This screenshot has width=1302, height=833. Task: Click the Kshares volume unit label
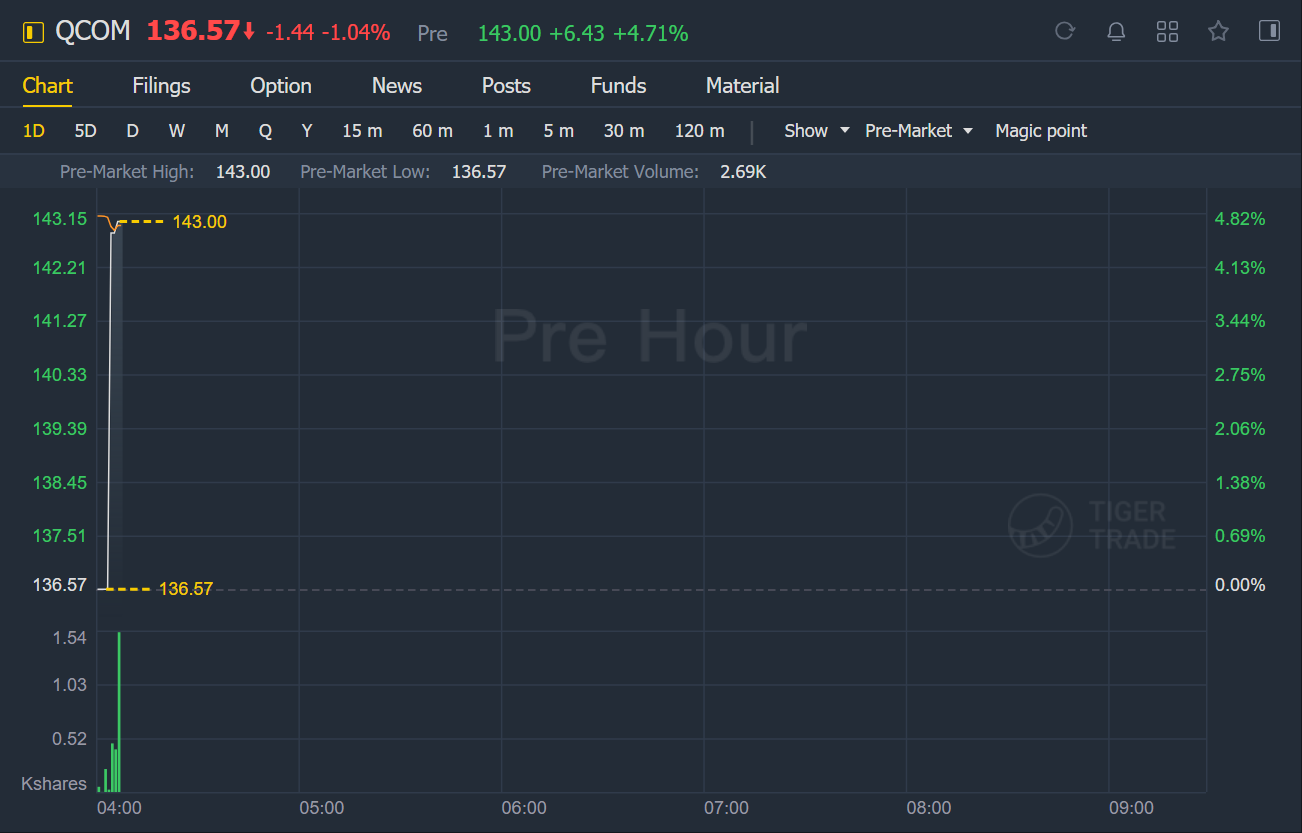(x=54, y=784)
